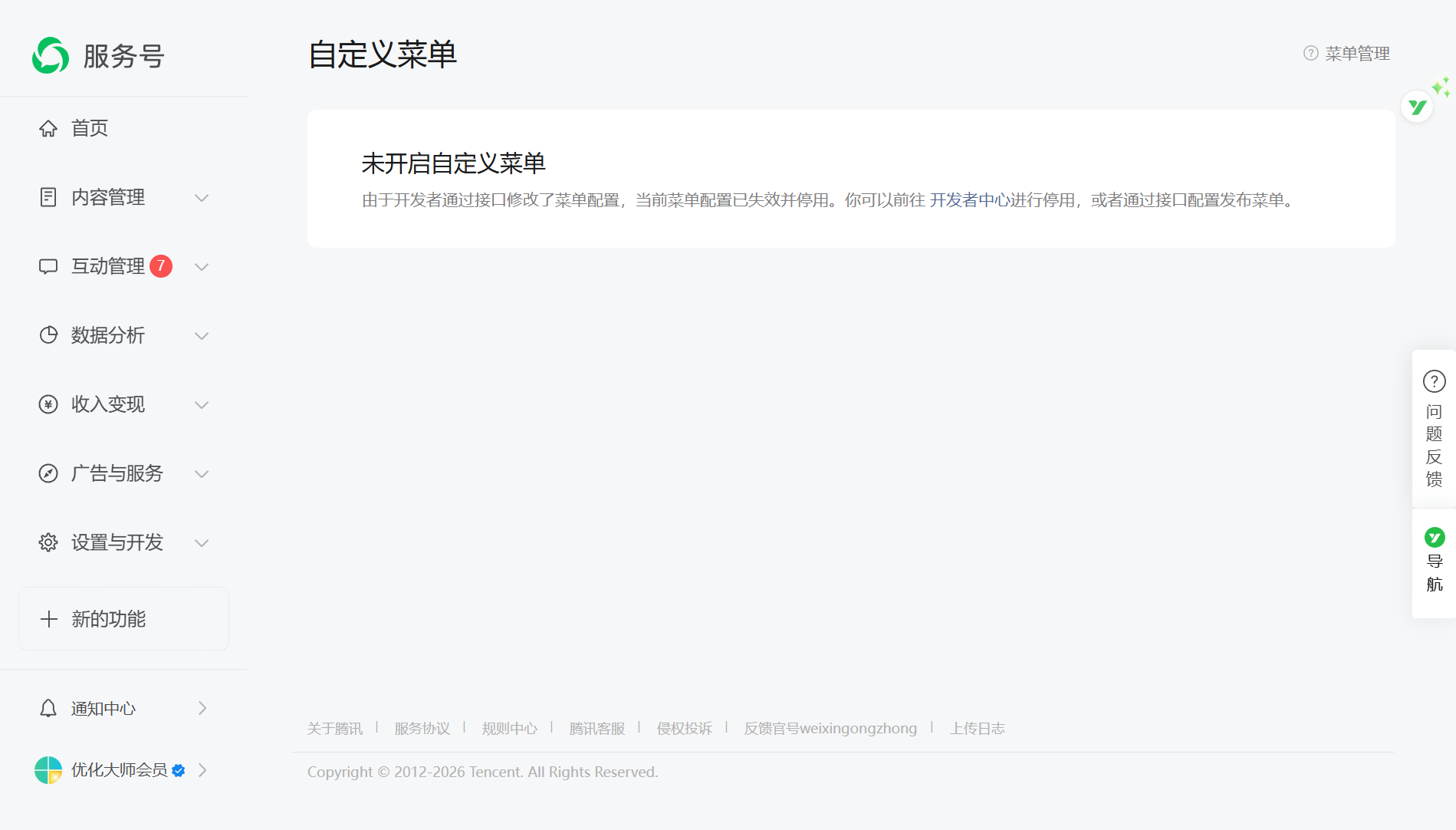1456x830 pixels.
Task: Click the 优化大师会员 colorful badge icon
Action: [x=47, y=770]
